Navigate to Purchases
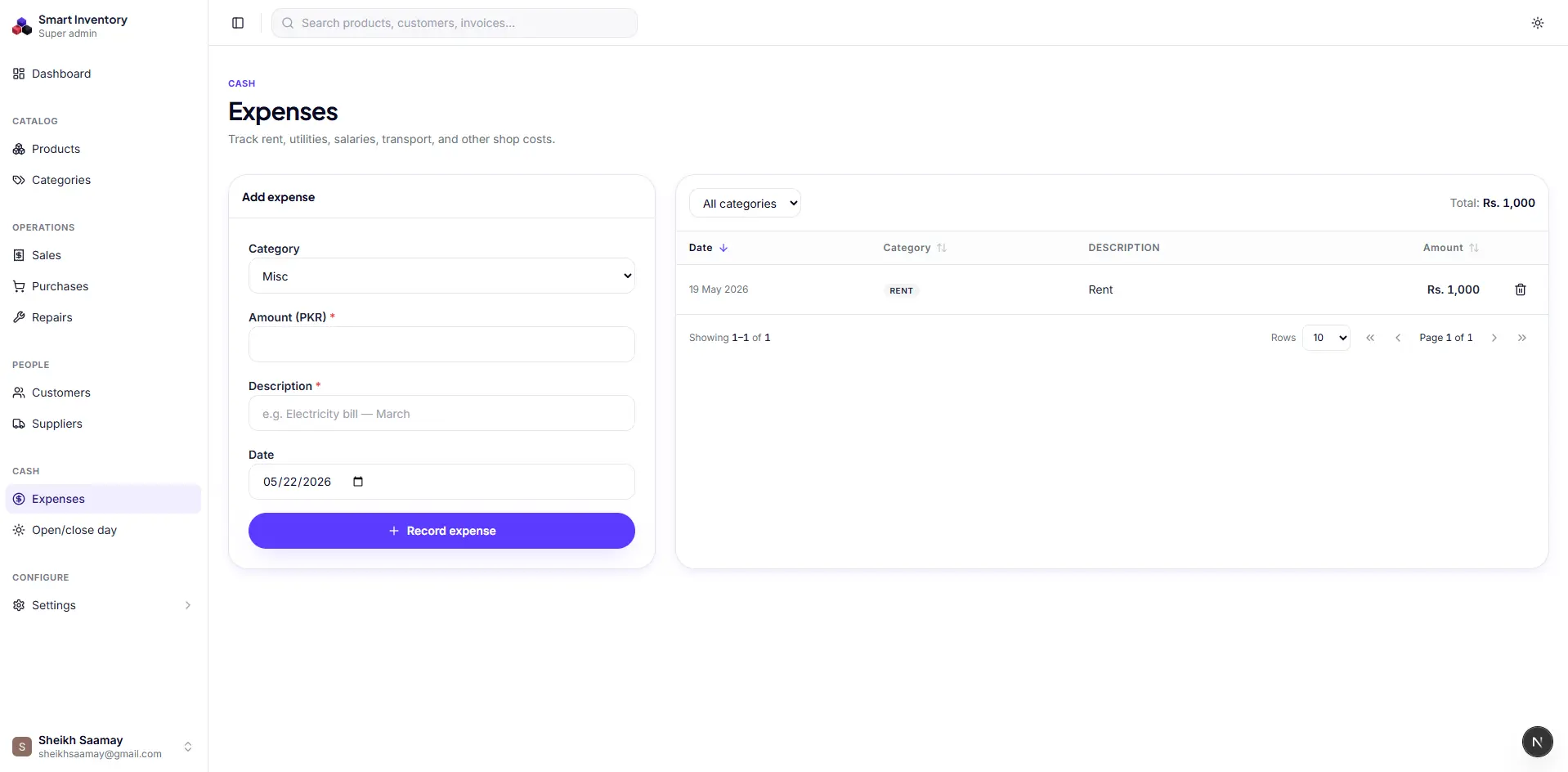 103,286
